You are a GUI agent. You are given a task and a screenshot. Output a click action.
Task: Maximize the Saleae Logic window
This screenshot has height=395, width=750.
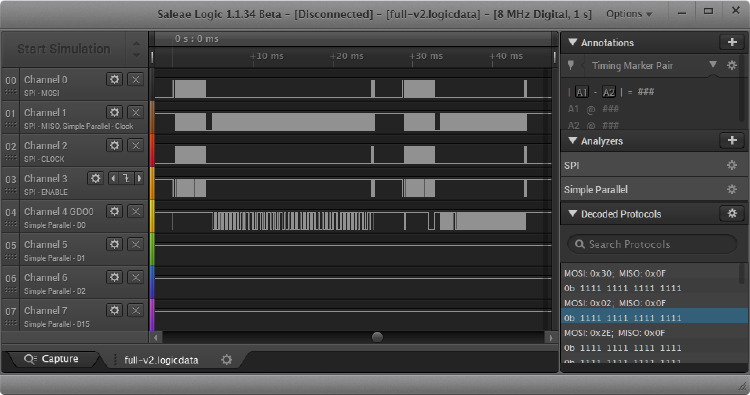708,11
